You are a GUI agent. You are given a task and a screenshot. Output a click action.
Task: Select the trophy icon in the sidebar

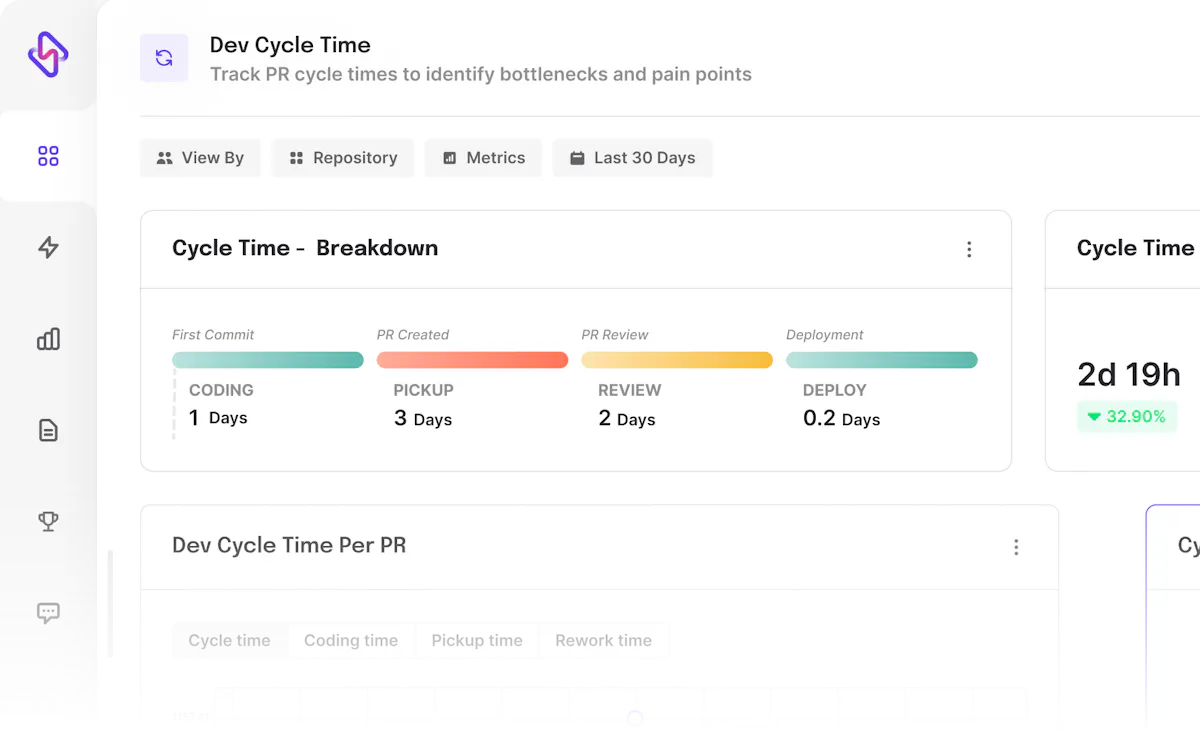pyautogui.click(x=47, y=521)
